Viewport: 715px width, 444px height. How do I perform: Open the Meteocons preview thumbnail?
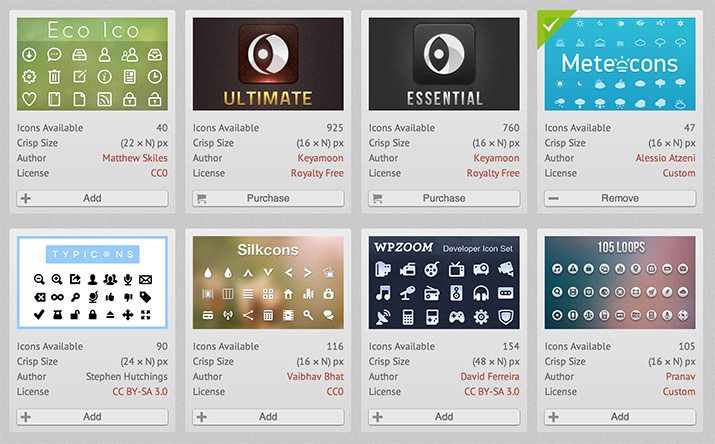coord(620,64)
